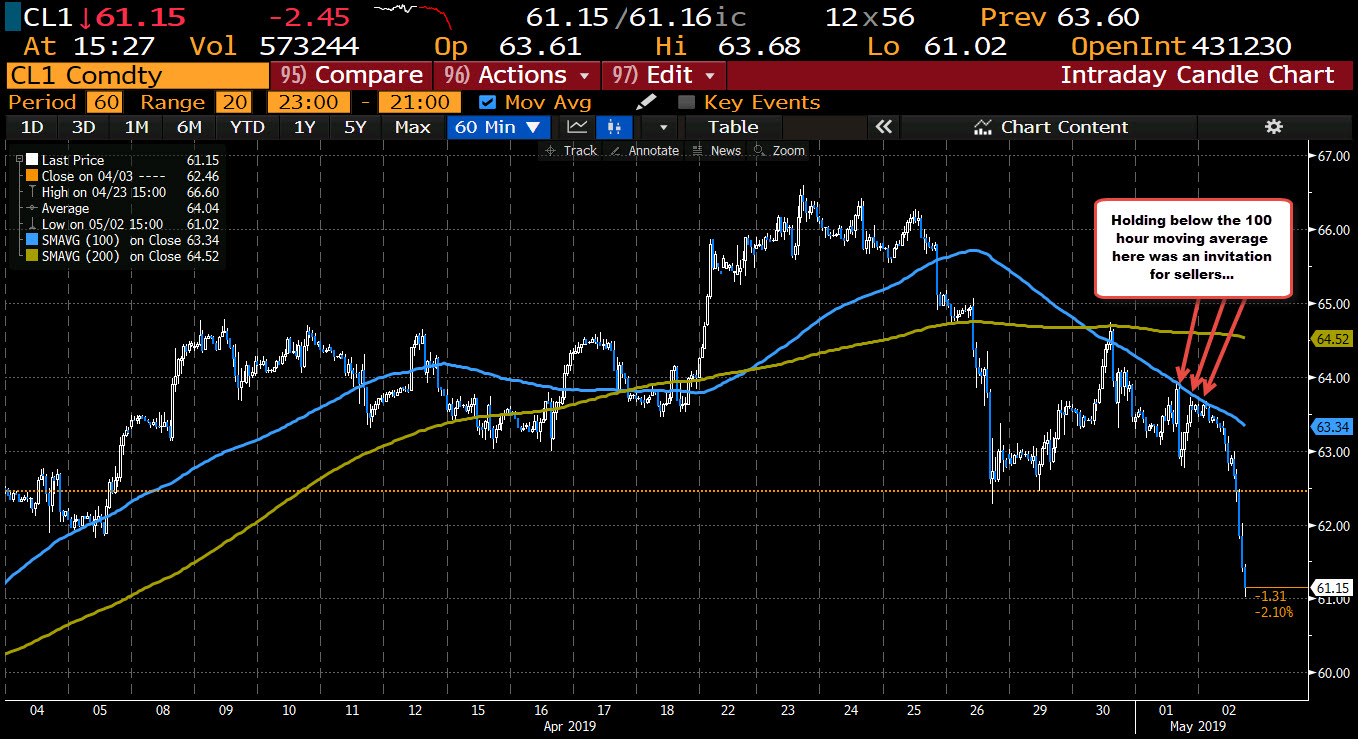Click the Hi 63.68 value

tap(760, 45)
